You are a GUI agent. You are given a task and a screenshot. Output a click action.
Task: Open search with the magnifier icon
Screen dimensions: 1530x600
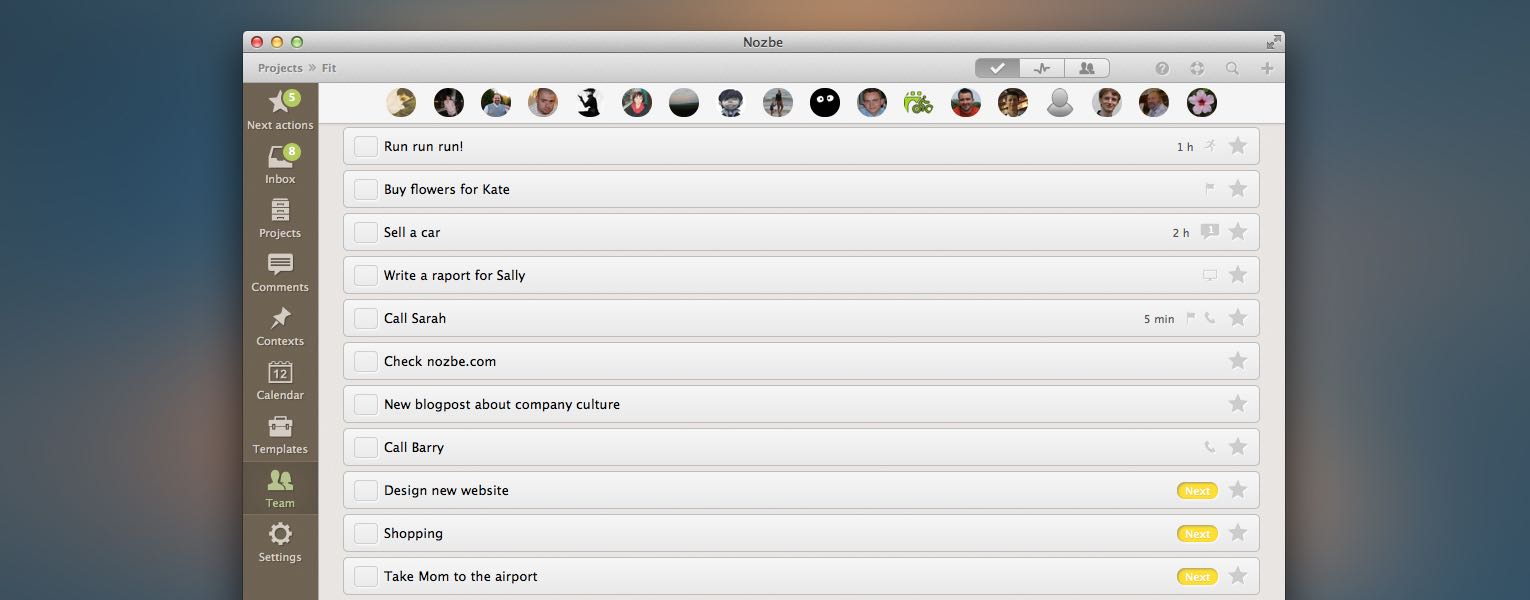click(1232, 68)
